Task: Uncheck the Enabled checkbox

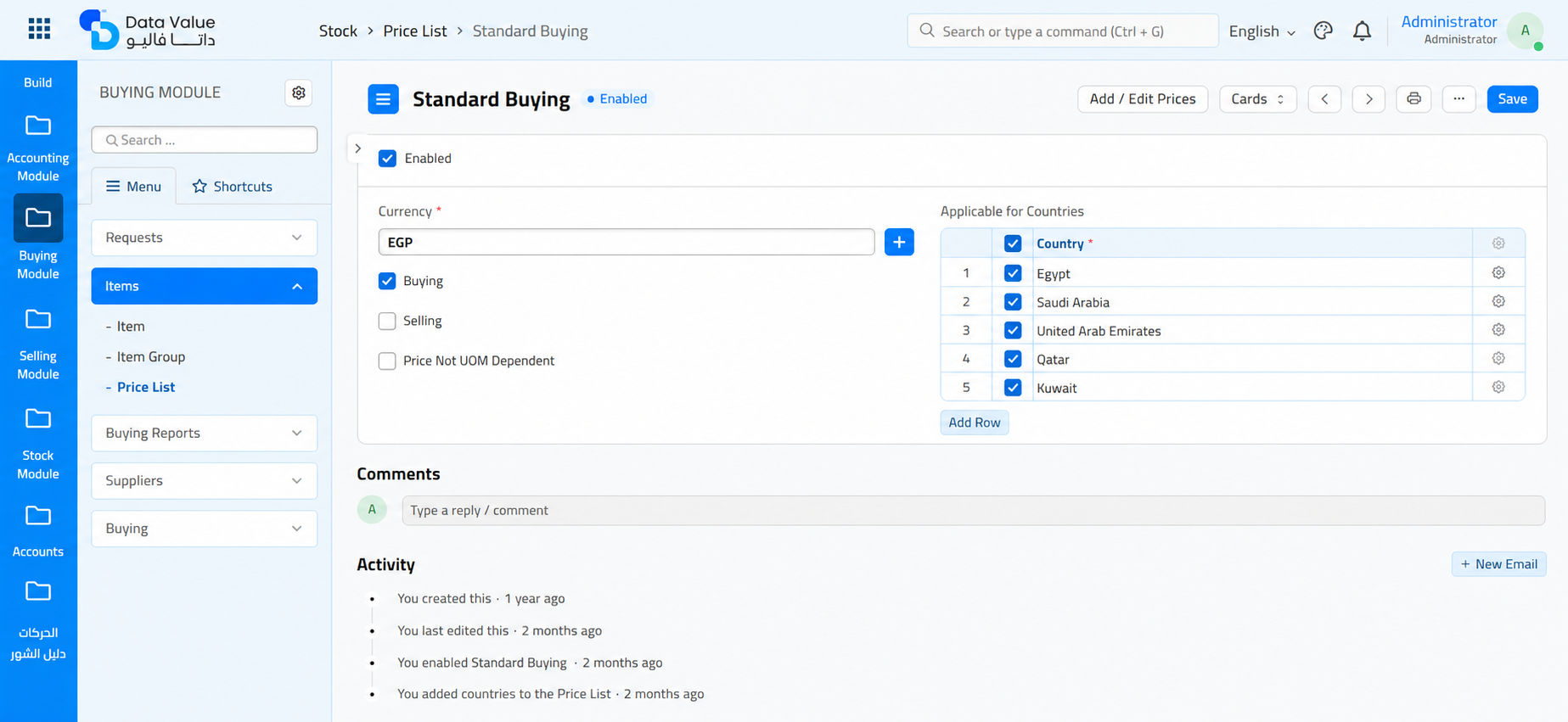Action: click(x=387, y=159)
